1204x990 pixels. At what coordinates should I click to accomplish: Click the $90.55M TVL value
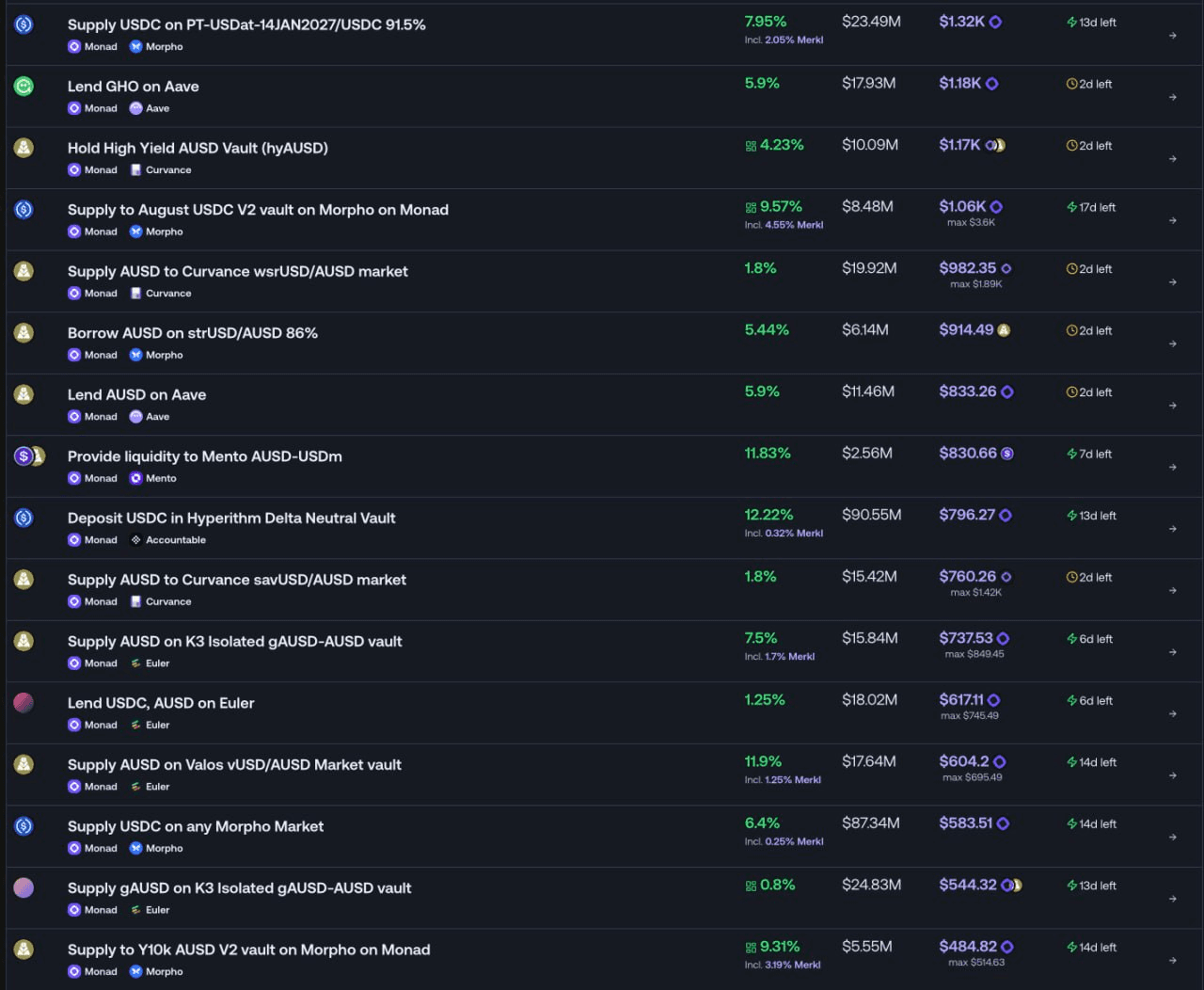(x=872, y=515)
